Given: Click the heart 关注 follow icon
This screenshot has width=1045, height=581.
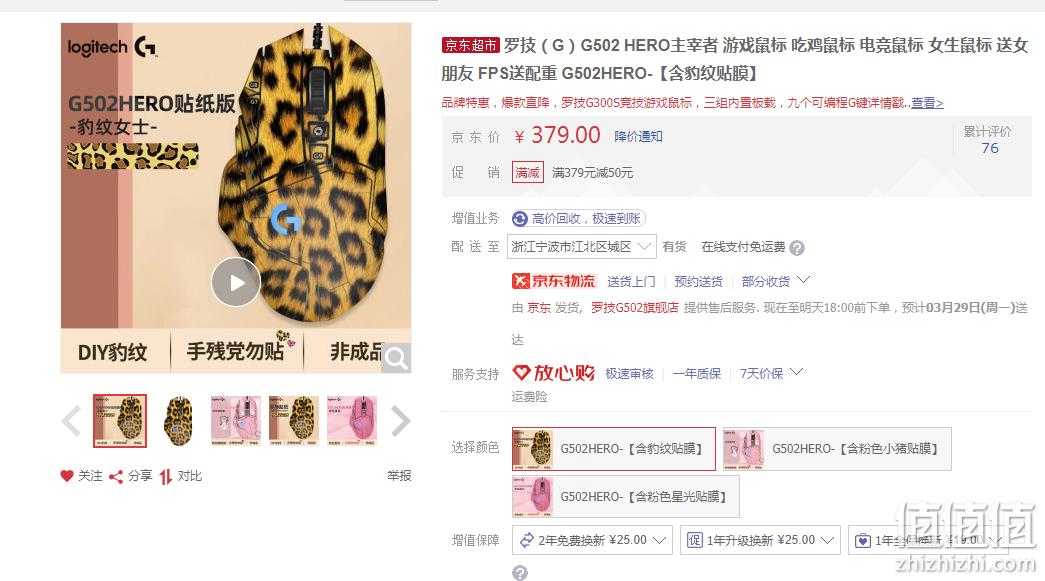Looking at the screenshot, I should 67,476.
